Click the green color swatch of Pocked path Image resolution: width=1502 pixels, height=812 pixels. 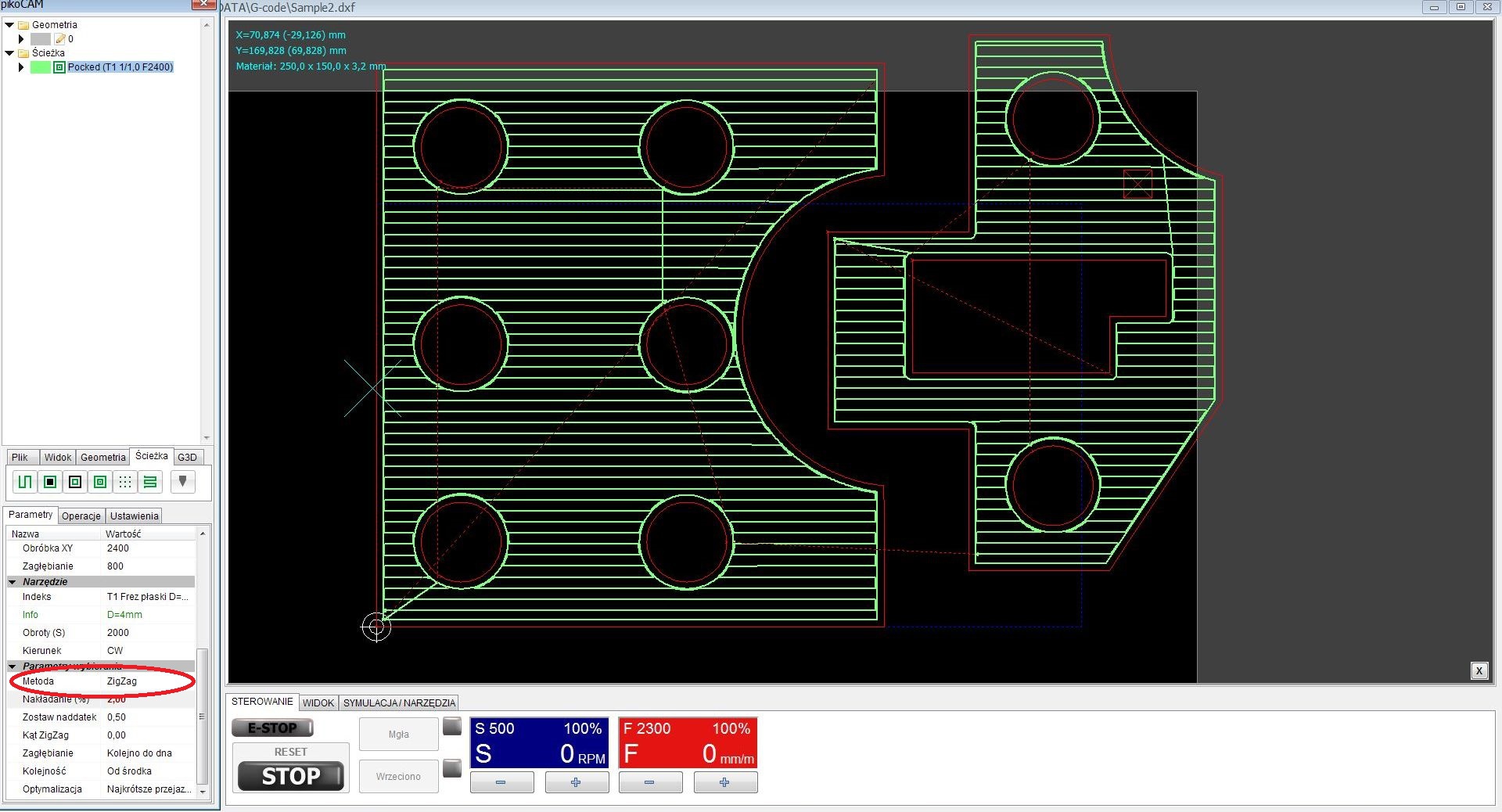click(41, 67)
